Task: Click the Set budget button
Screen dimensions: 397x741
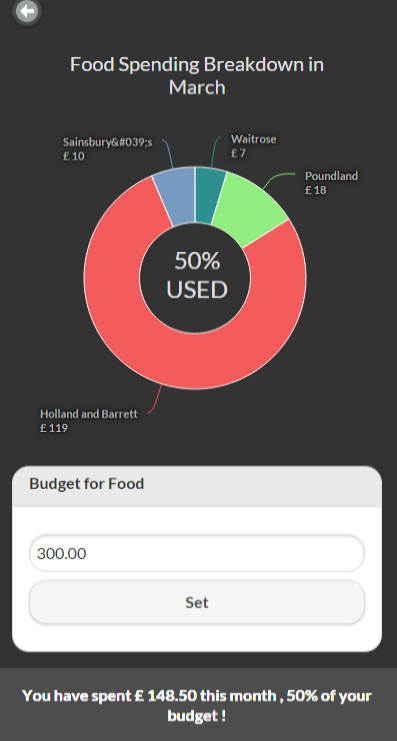Action: click(197, 602)
